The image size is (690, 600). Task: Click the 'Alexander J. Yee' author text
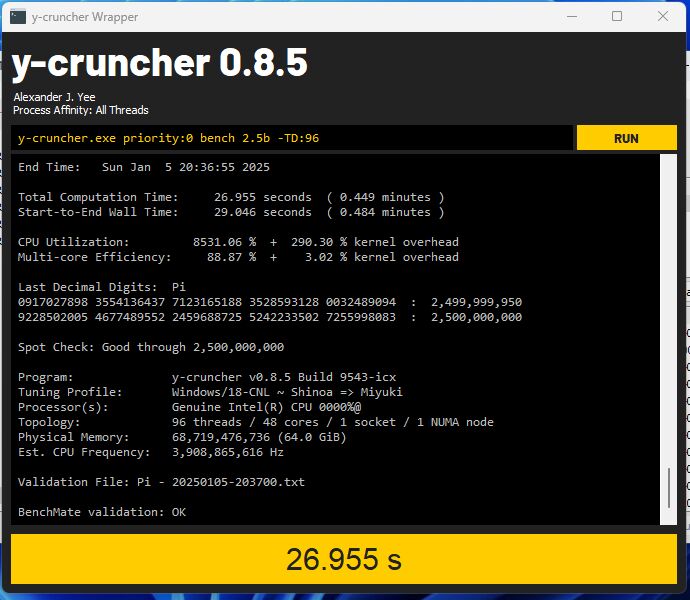55,97
